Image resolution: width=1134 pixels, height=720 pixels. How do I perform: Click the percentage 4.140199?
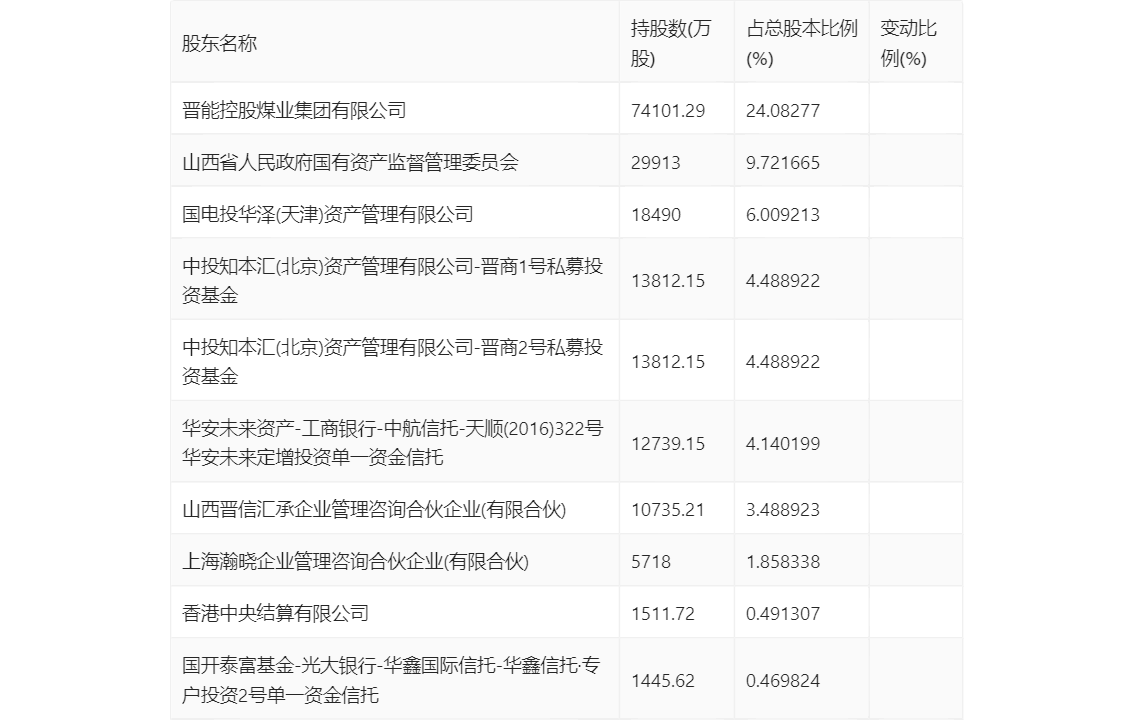click(x=783, y=444)
